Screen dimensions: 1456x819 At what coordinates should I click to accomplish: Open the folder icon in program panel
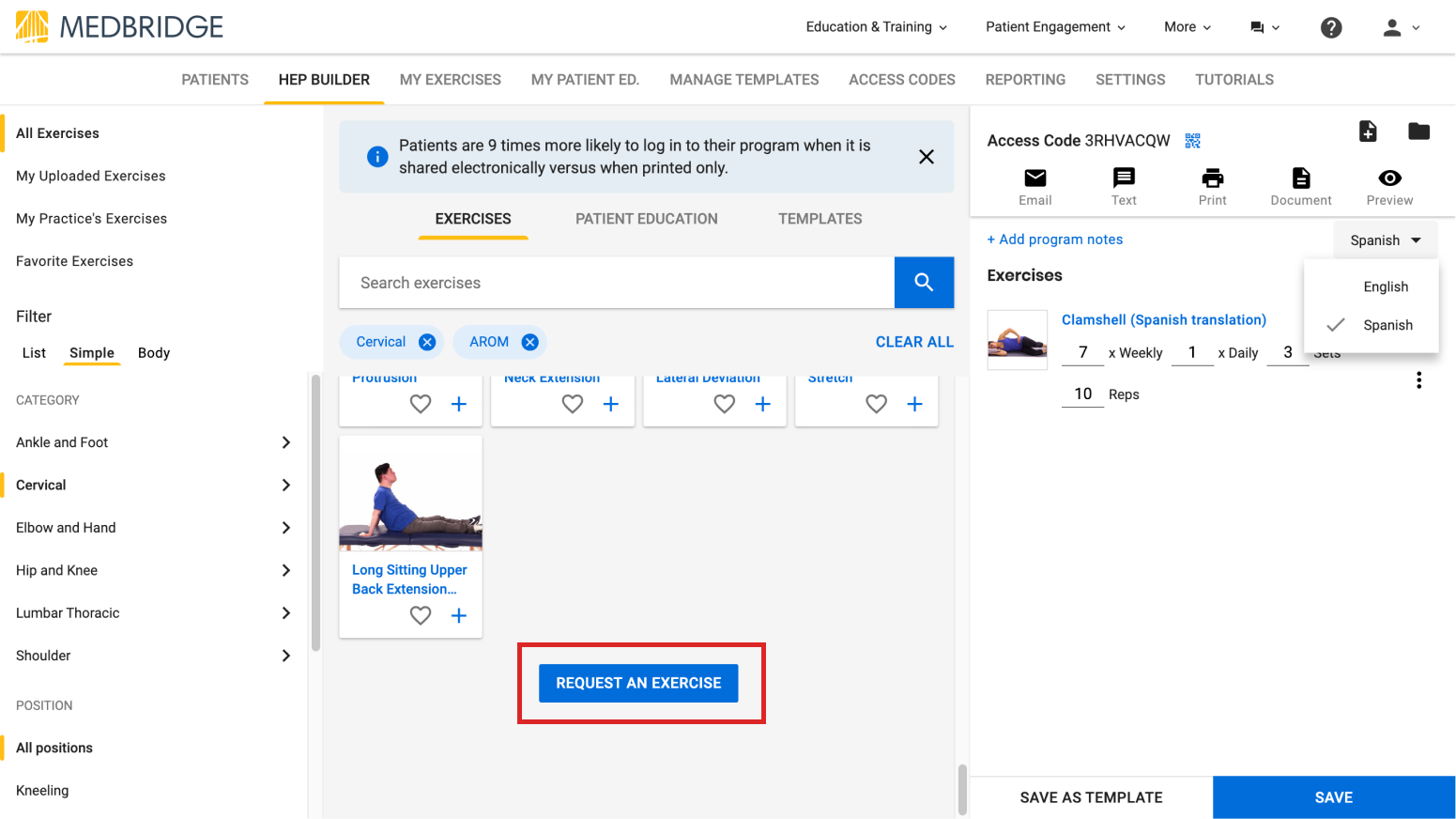(1418, 131)
